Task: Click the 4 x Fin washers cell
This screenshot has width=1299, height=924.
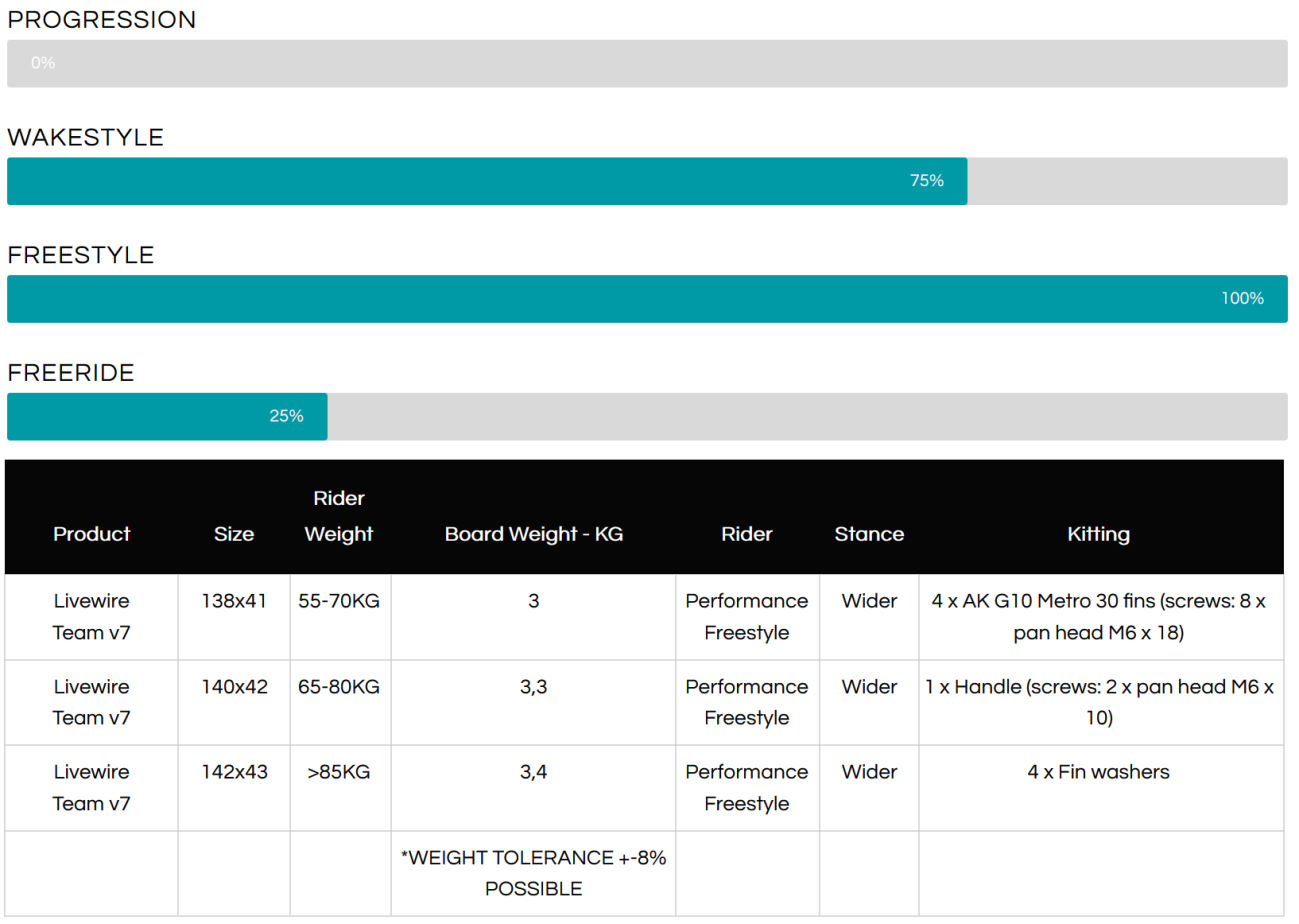Action: tap(1098, 772)
